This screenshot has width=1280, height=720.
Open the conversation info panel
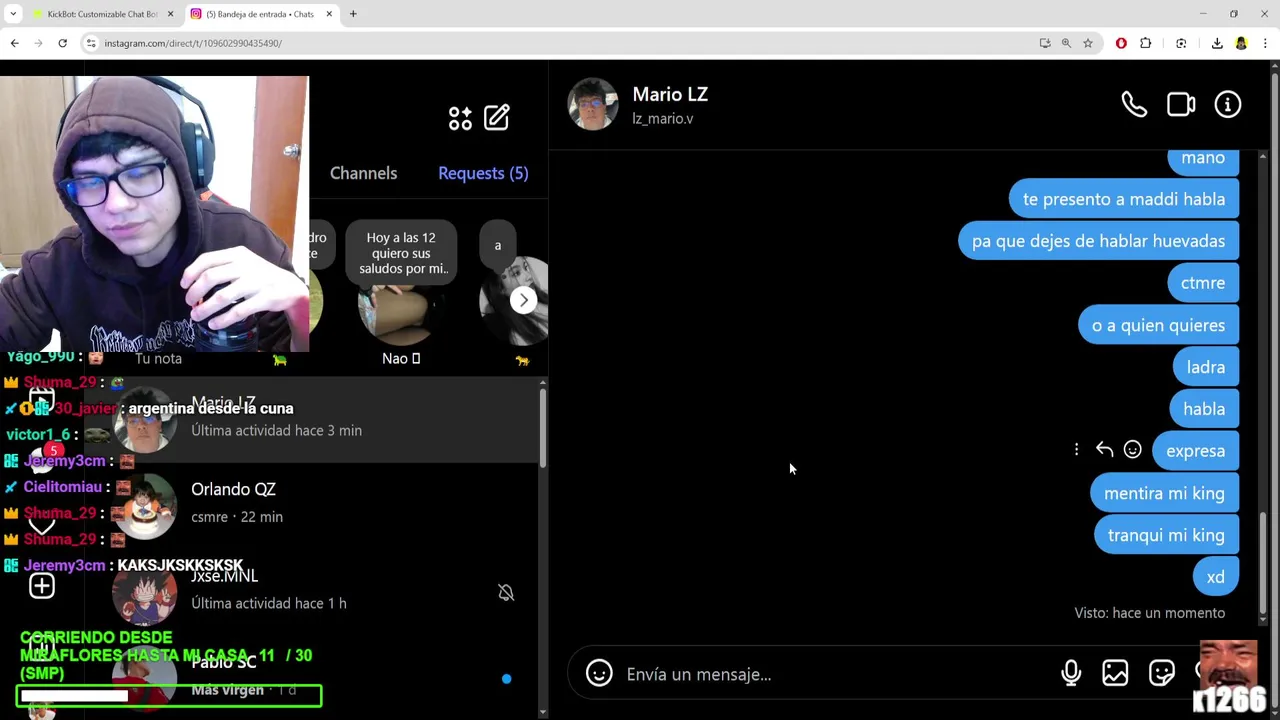point(1228,104)
